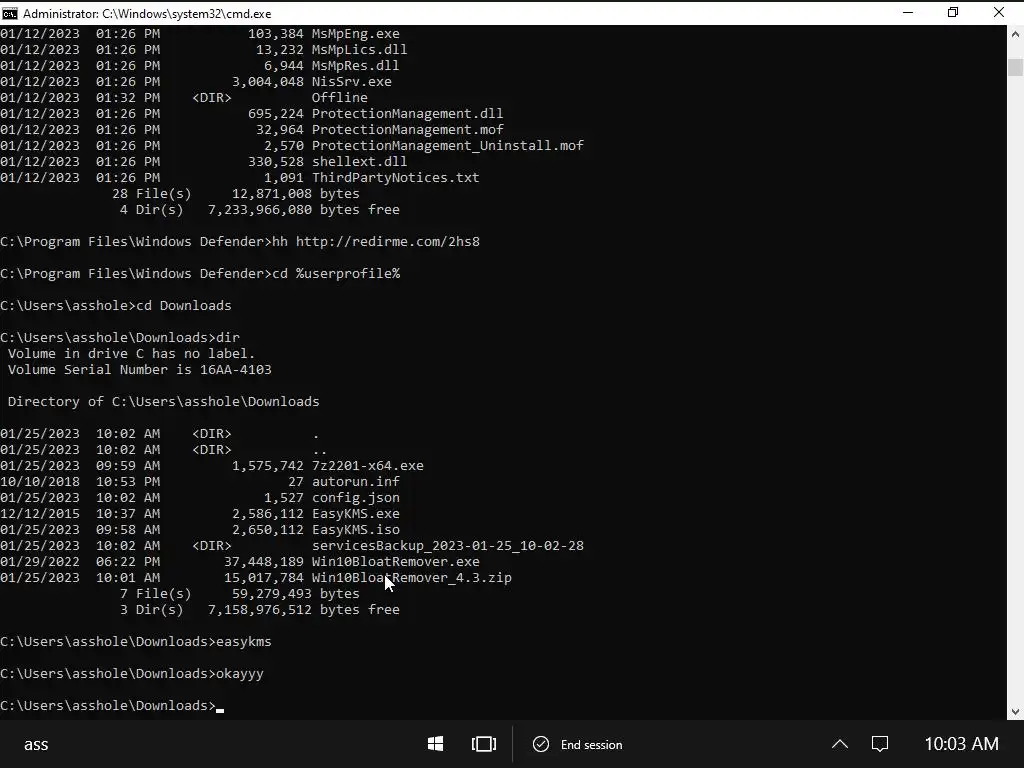Image resolution: width=1024 pixels, height=768 pixels.
Task: Show hidden tray icons chevron
Action: [x=840, y=744]
